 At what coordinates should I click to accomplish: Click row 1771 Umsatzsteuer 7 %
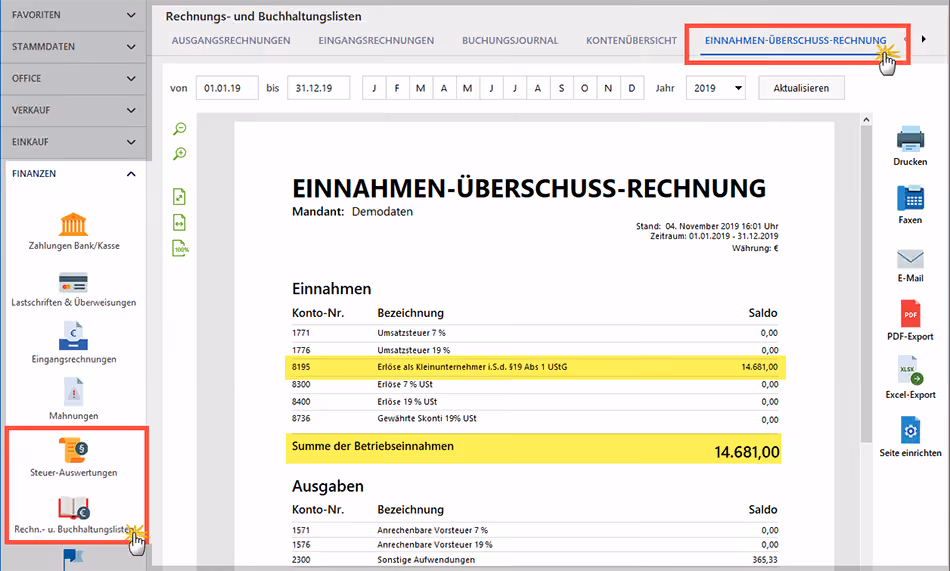point(535,333)
